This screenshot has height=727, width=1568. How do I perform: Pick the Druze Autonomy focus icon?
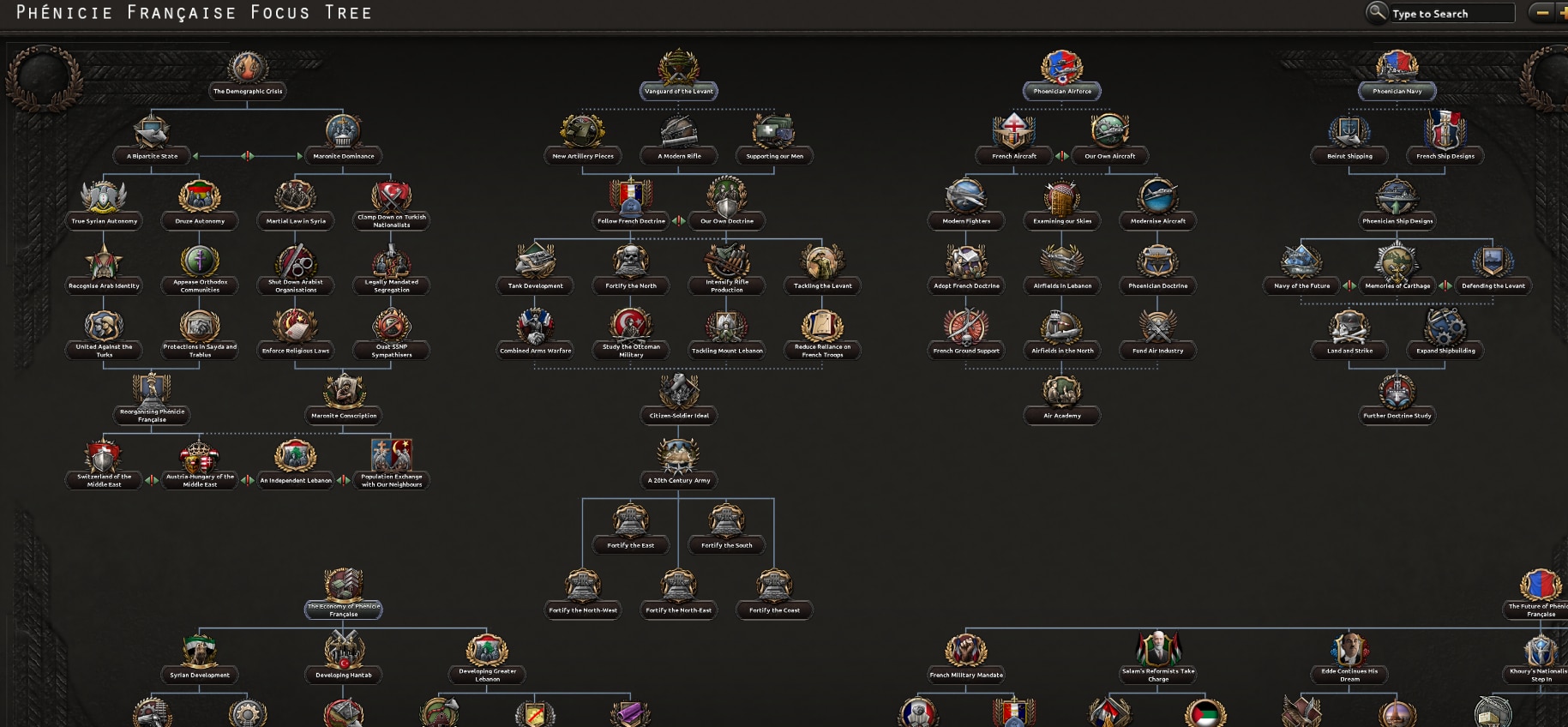click(200, 196)
